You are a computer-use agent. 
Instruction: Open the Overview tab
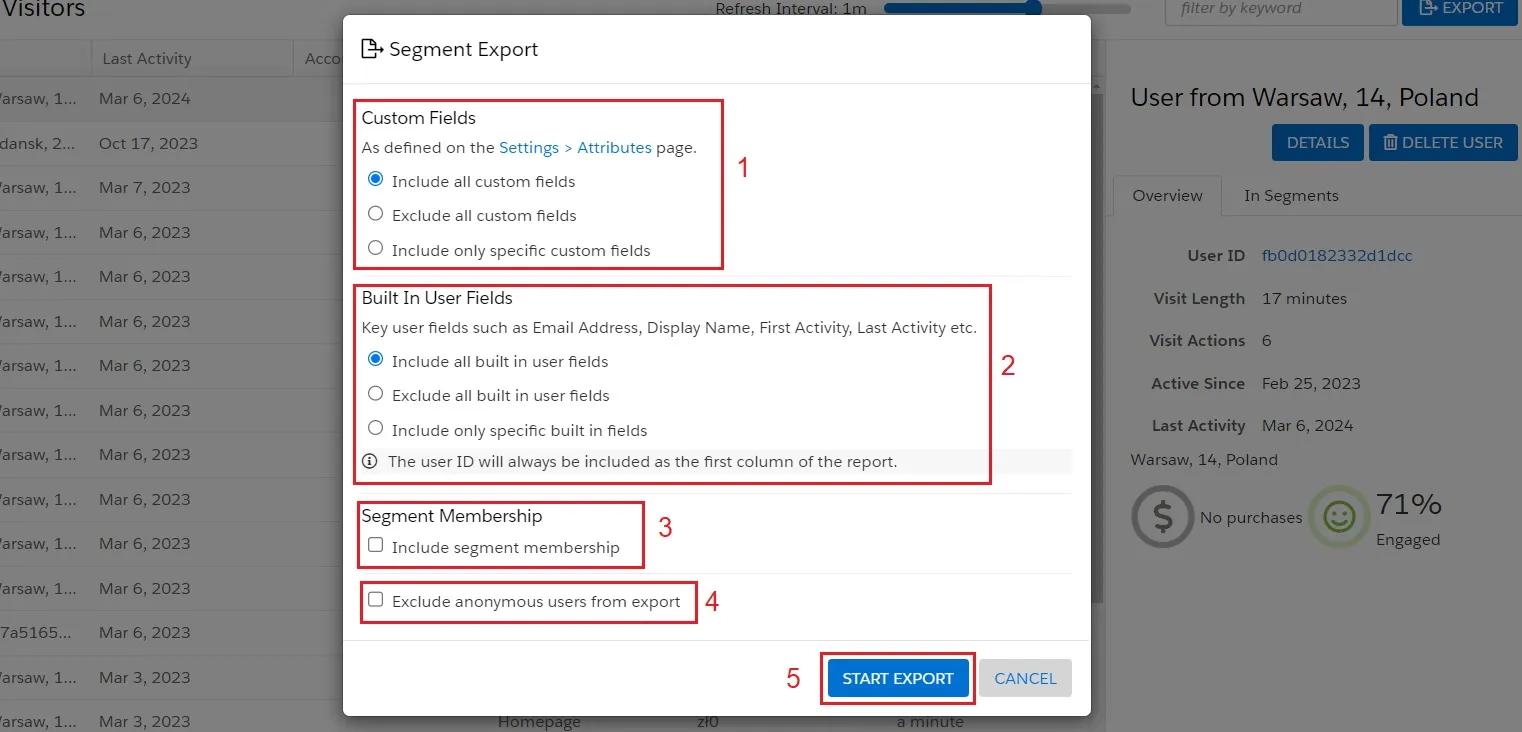point(1167,195)
